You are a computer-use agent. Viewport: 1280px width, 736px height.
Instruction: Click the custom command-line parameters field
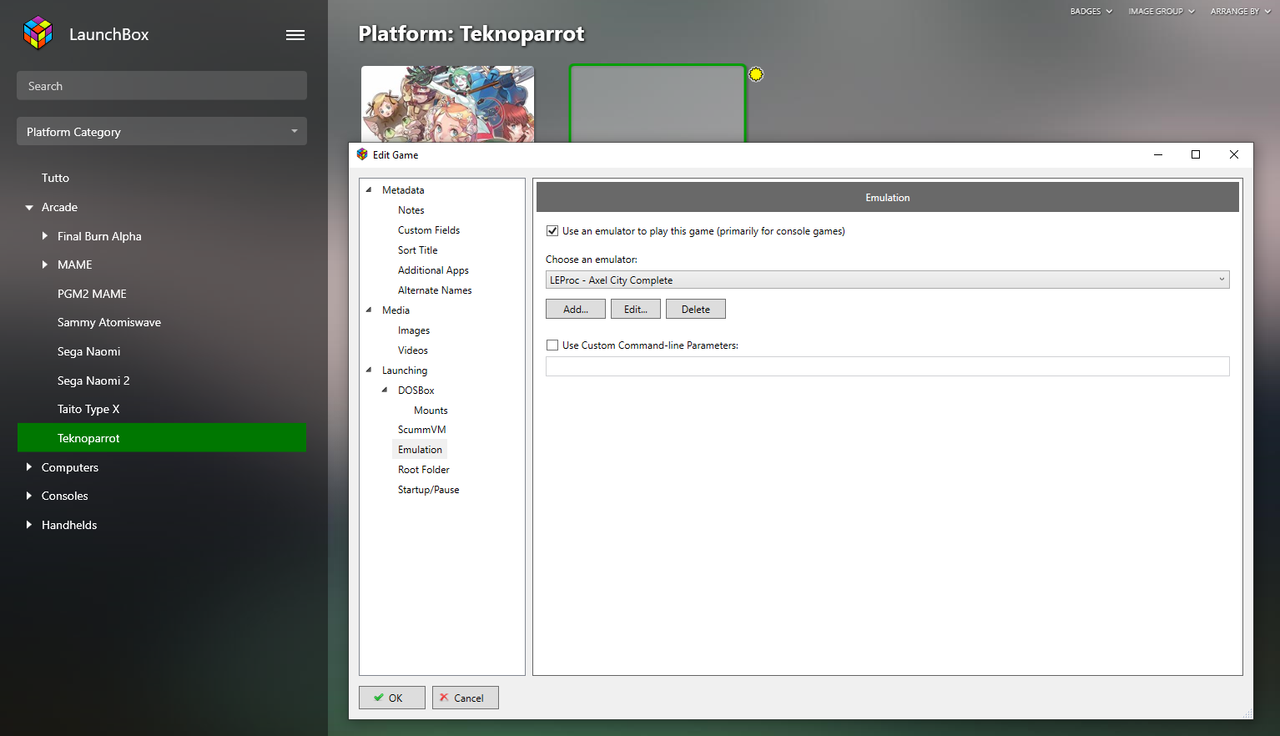coord(887,366)
